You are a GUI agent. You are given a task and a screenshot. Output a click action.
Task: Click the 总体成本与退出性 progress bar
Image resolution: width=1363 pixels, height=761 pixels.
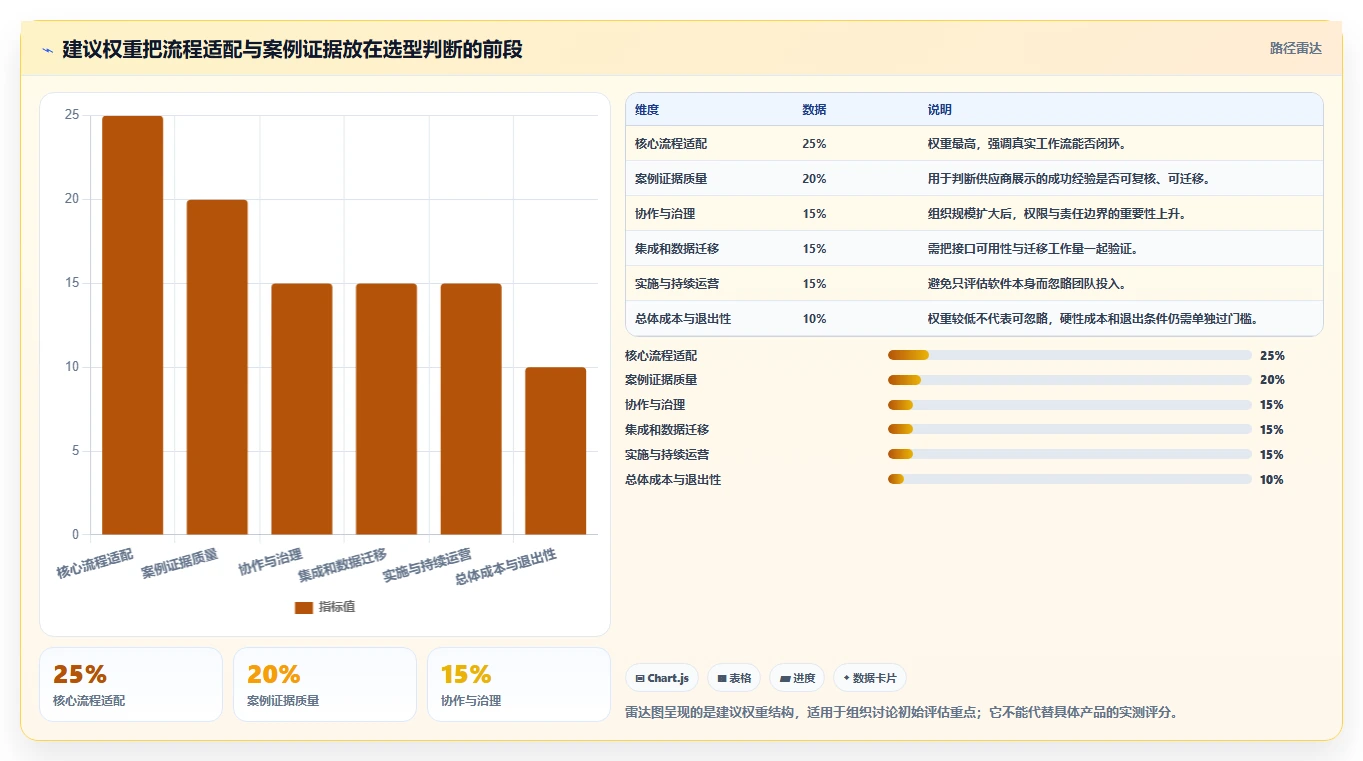pos(1070,480)
